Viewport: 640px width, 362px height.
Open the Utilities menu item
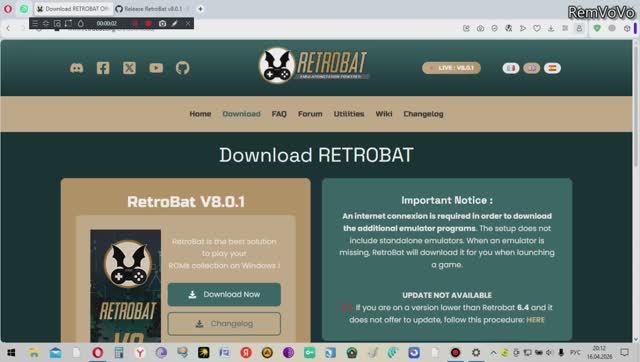click(x=349, y=114)
